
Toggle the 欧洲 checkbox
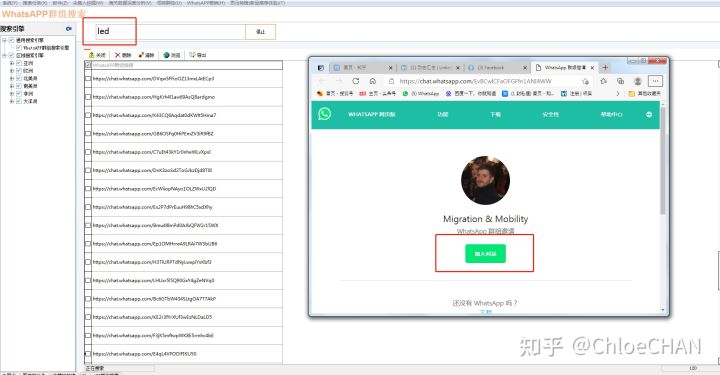tap(19, 71)
